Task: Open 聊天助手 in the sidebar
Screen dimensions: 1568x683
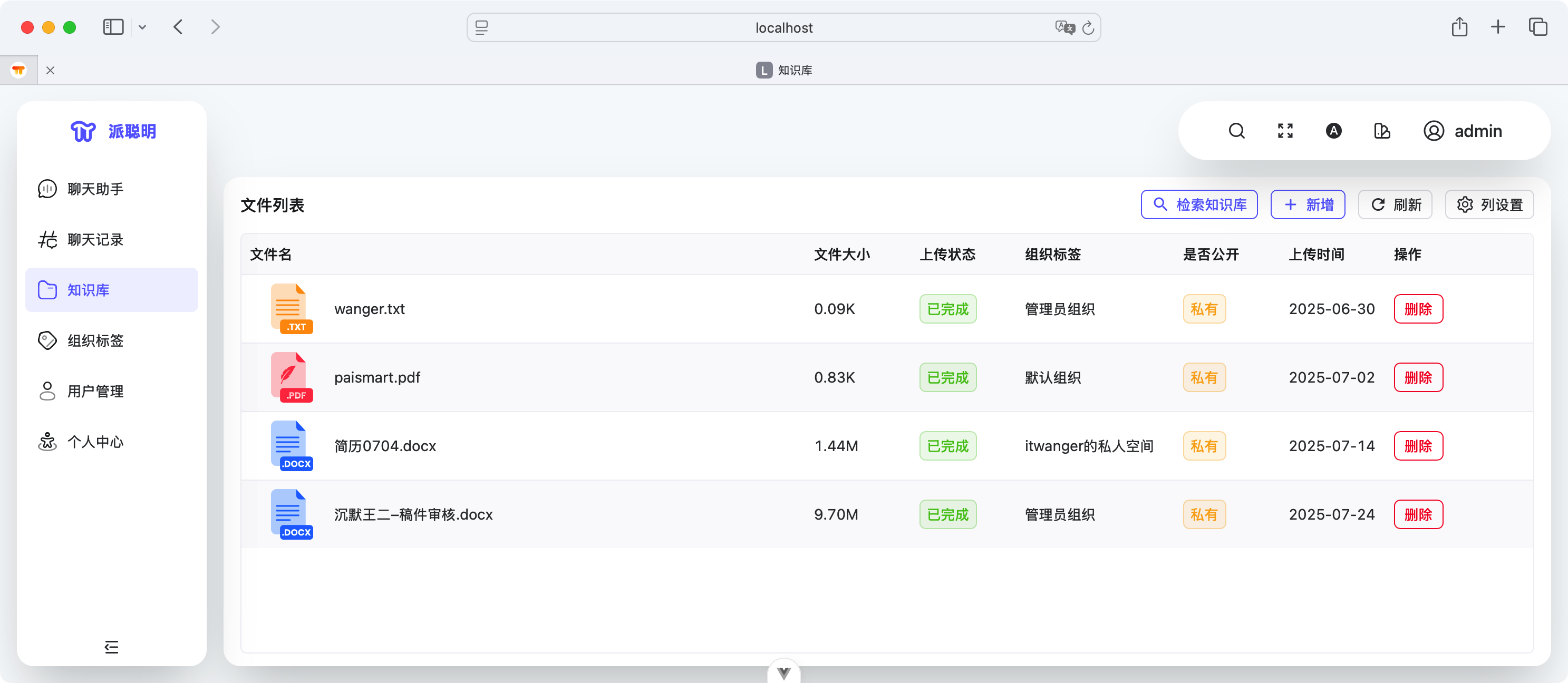Action: [95, 189]
